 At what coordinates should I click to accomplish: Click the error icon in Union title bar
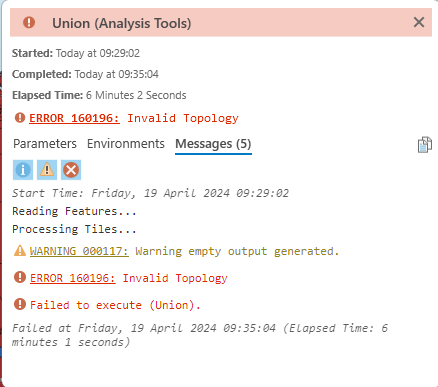tap(29, 23)
